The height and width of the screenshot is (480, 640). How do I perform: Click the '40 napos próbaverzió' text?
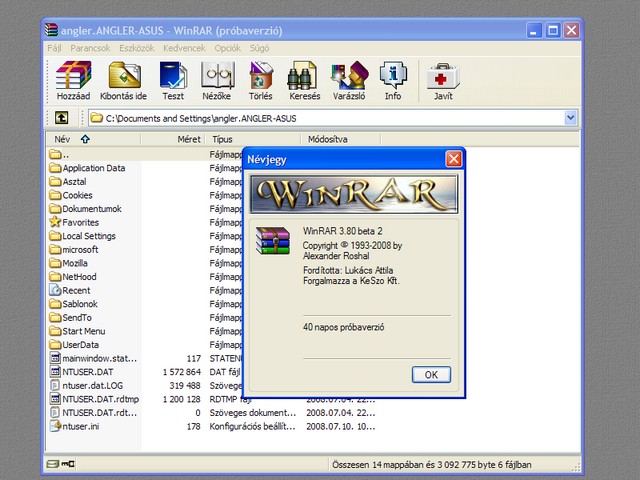coord(343,327)
